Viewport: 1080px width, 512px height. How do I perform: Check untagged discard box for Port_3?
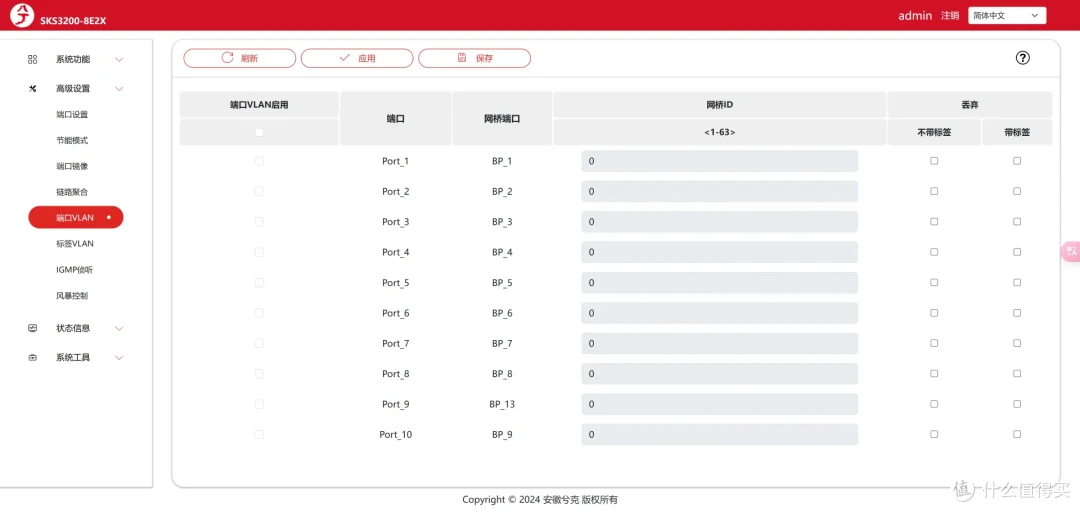click(x=934, y=221)
